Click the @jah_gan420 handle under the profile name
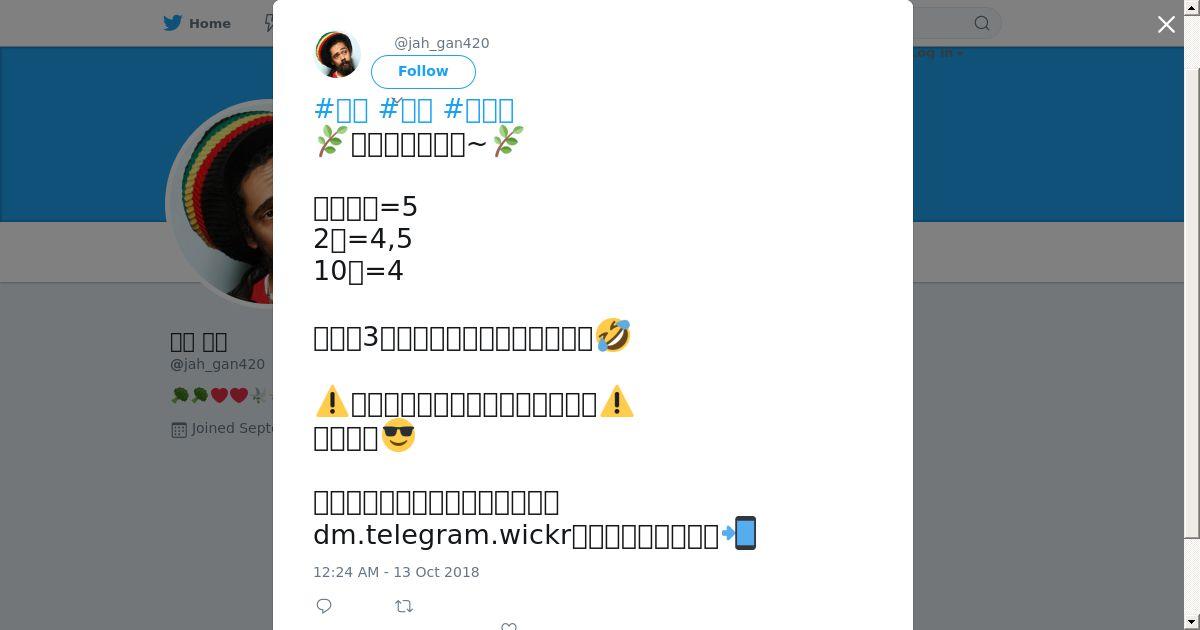The height and width of the screenshot is (630, 1200). click(x=217, y=364)
